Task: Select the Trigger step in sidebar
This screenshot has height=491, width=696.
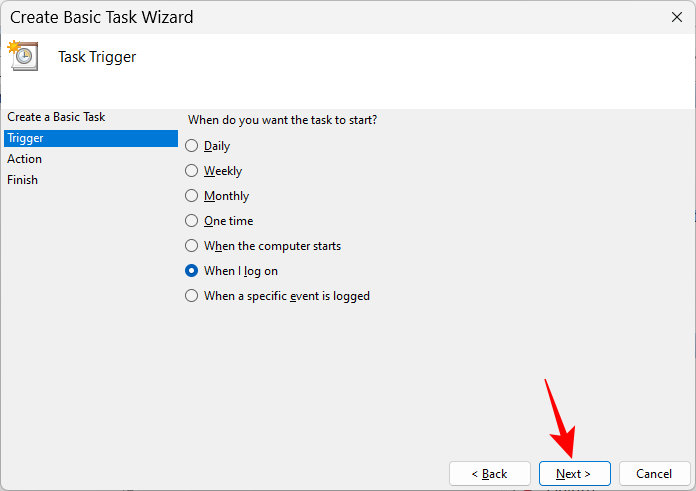Action: click(x=25, y=138)
